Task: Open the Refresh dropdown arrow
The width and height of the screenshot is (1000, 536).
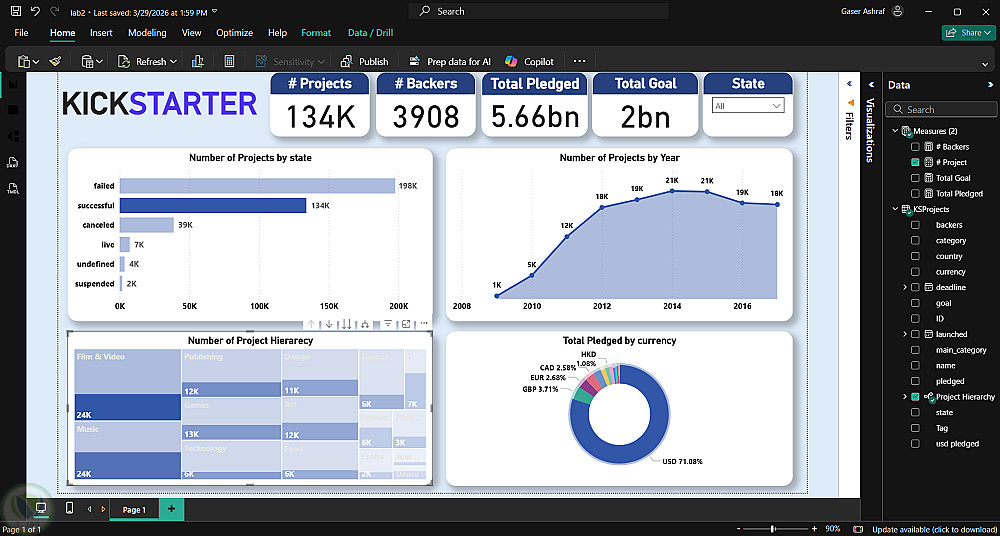Action: 173,62
